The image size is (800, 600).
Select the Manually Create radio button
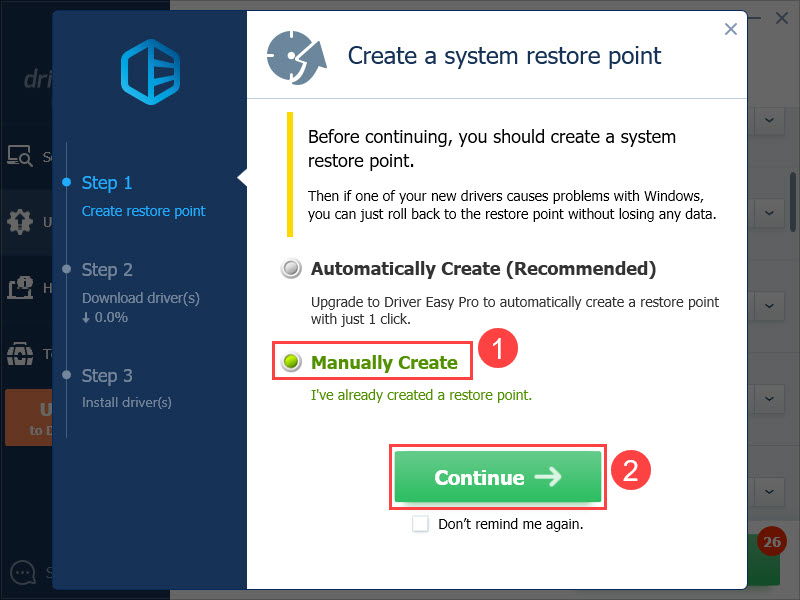tap(291, 362)
